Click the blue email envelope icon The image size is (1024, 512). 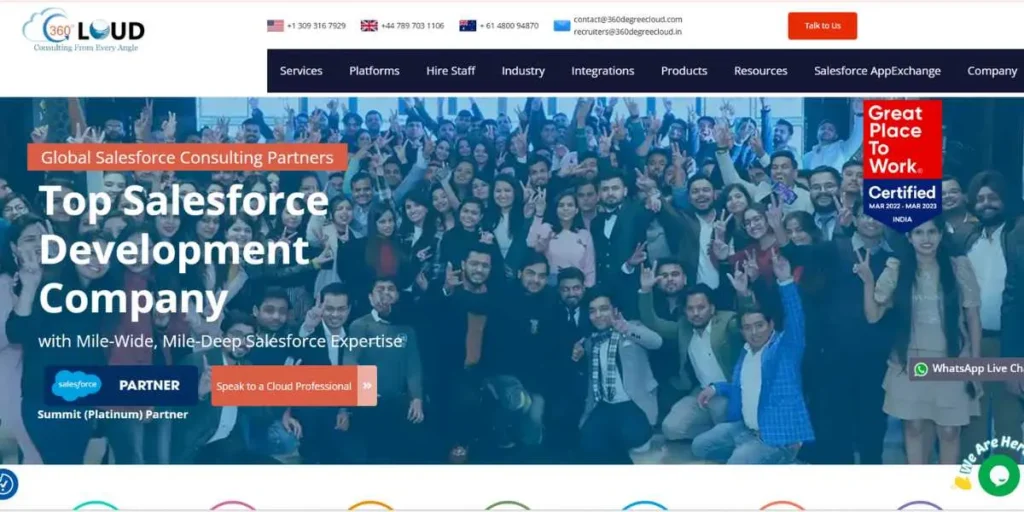tap(562, 25)
